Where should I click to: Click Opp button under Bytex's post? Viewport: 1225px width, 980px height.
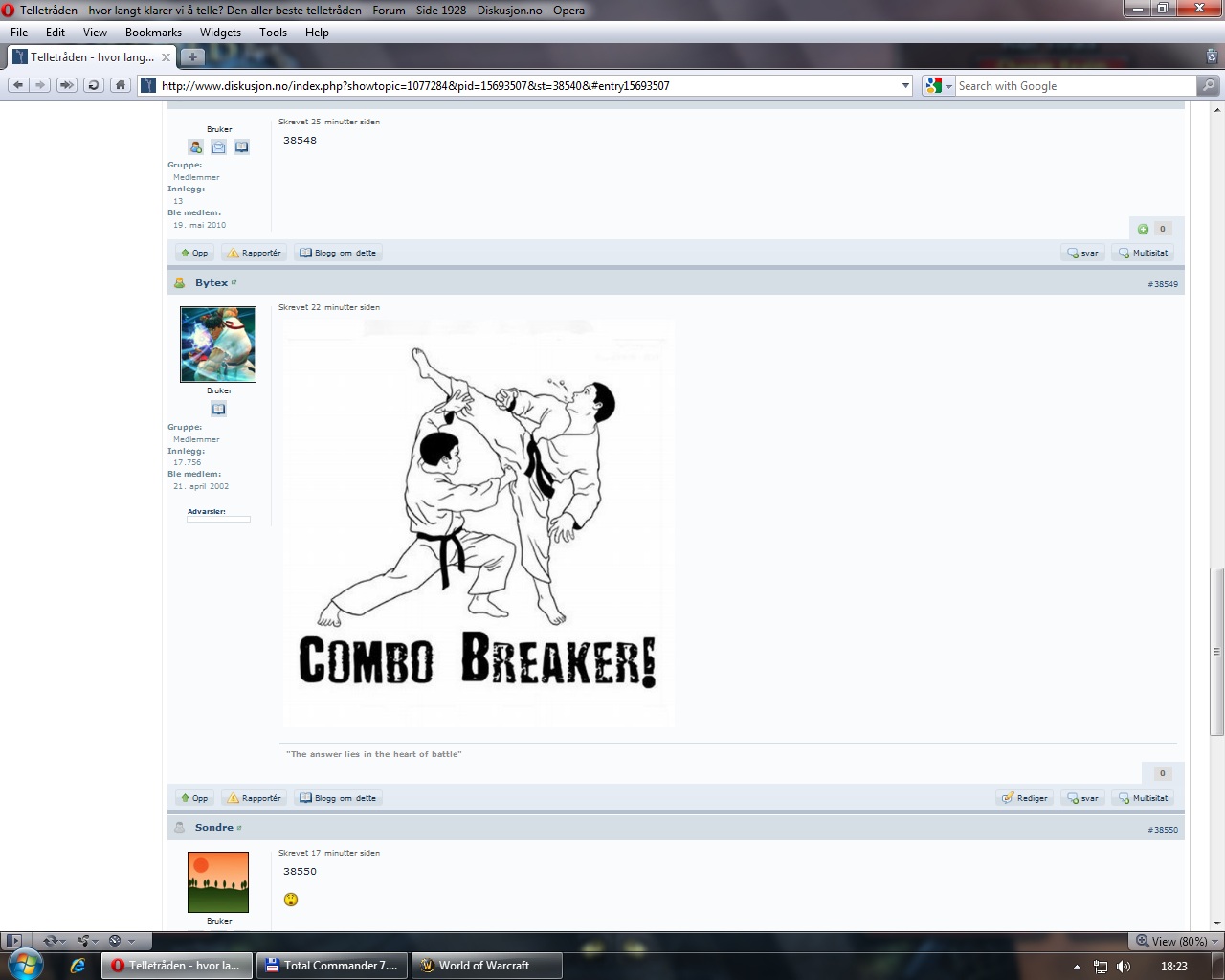pos(194,798)
